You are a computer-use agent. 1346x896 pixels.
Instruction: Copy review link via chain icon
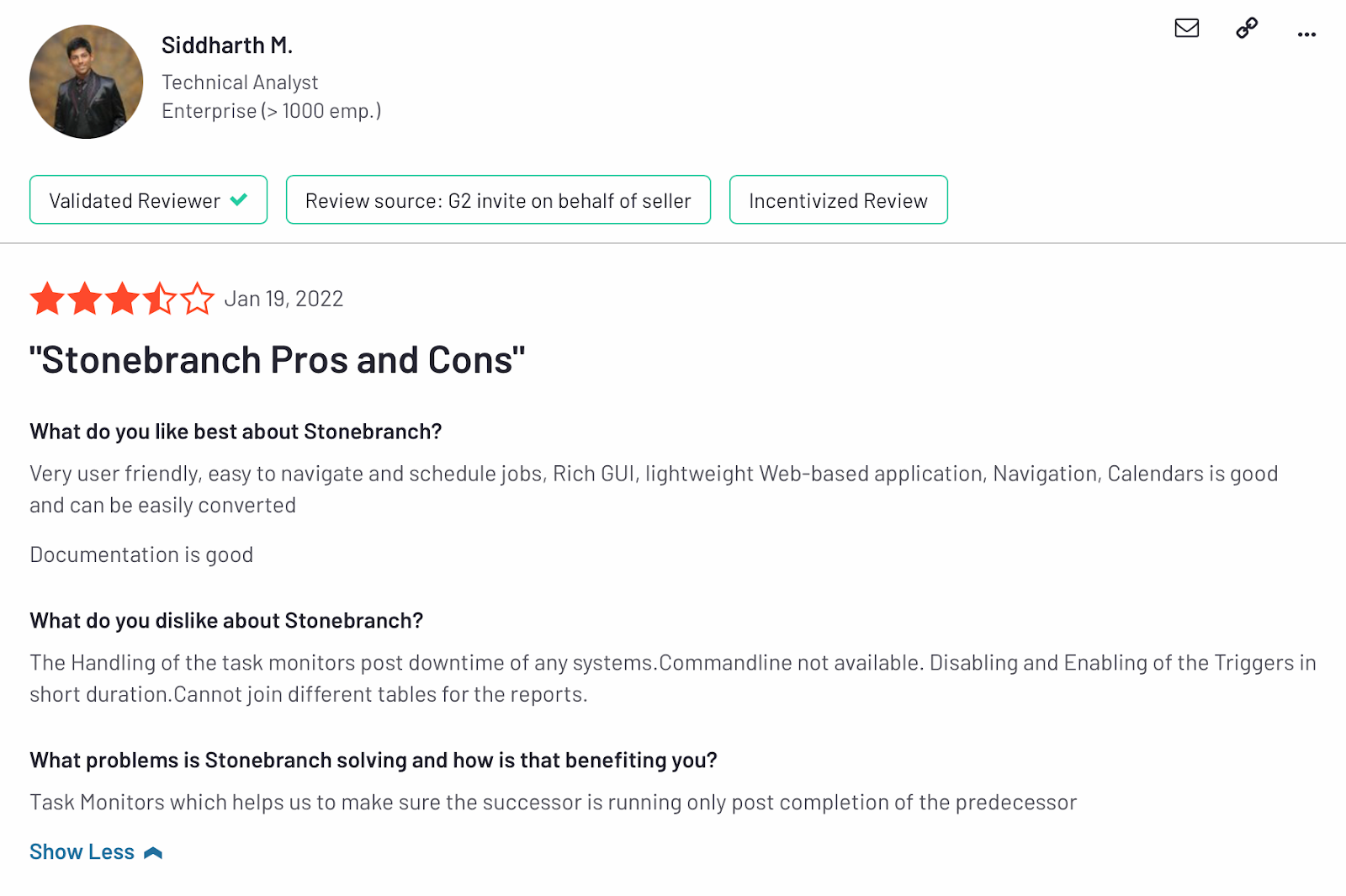click(x=1247, y=29)
